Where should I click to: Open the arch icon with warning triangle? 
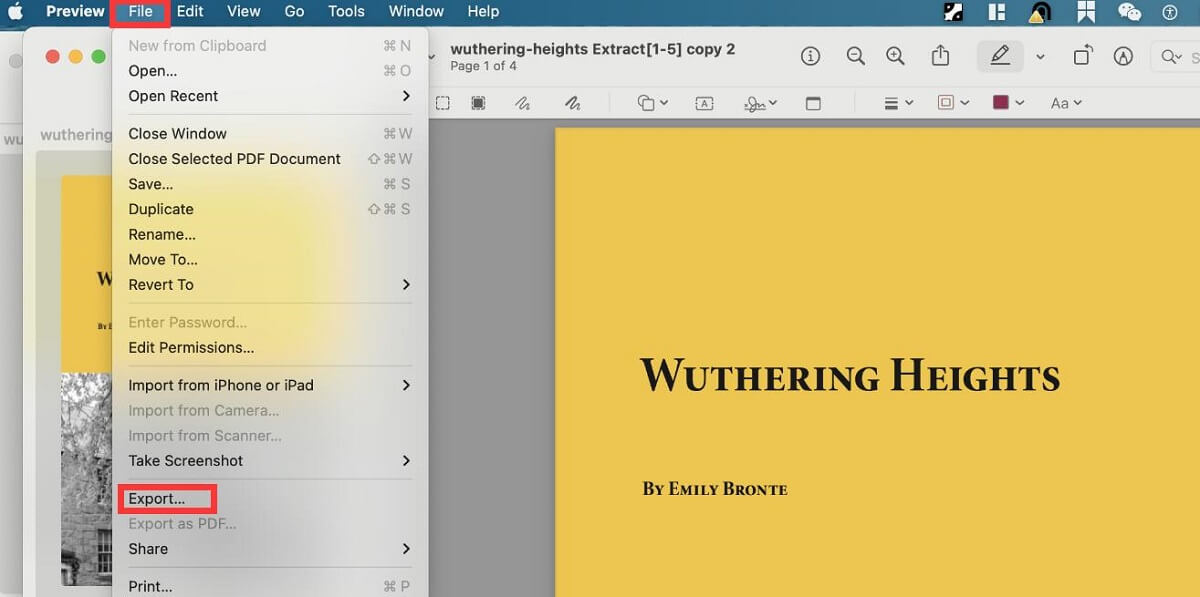pos(1042,12)
